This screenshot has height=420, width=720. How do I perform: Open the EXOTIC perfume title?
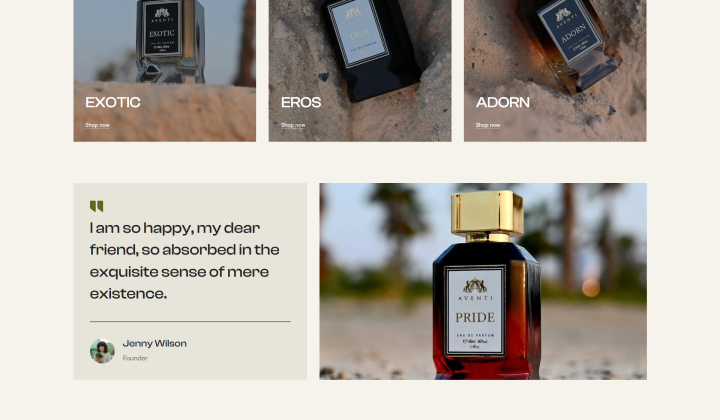point(113,102)
